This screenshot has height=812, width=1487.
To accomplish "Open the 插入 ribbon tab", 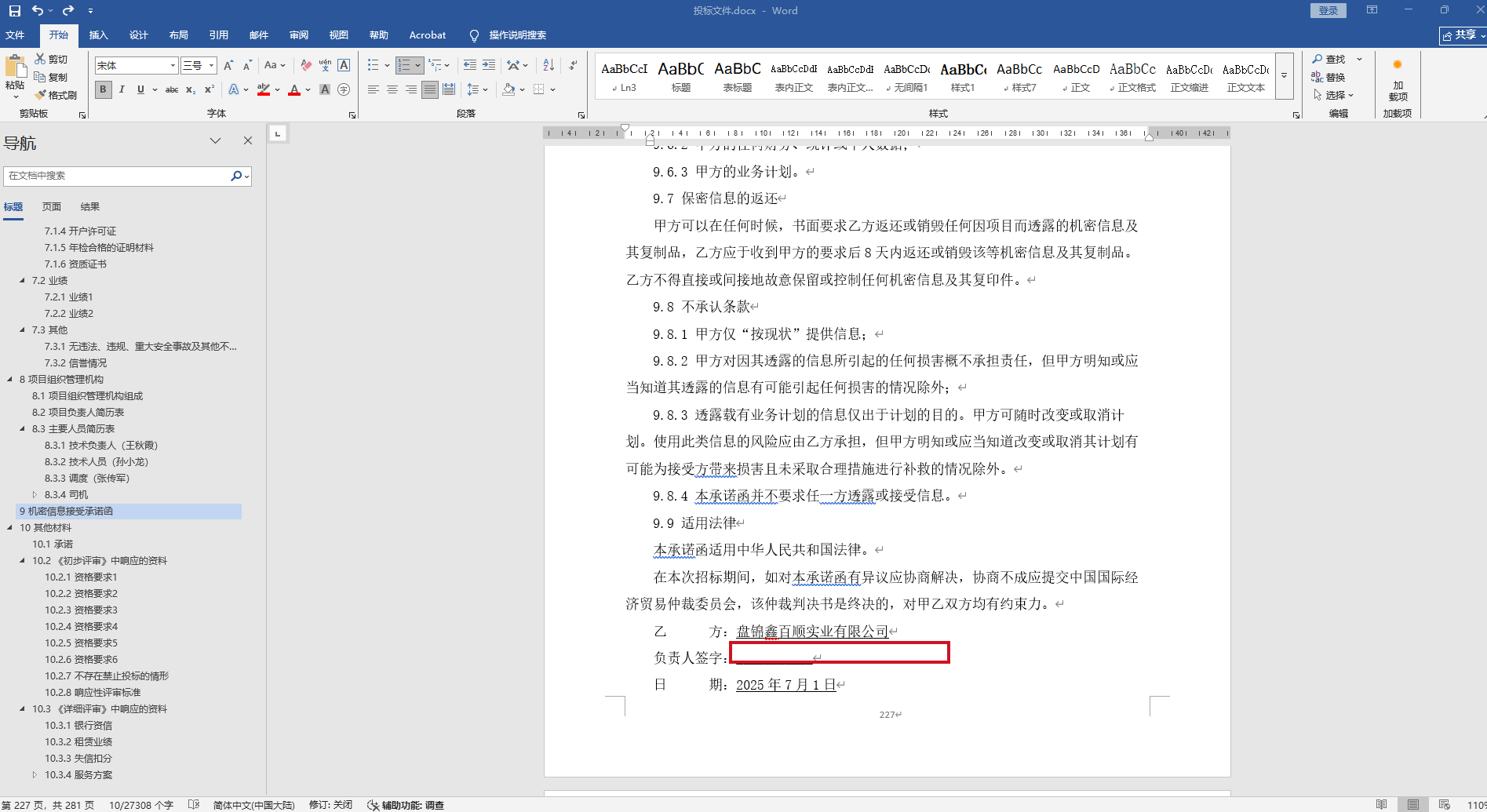I will tap(98, 35).
